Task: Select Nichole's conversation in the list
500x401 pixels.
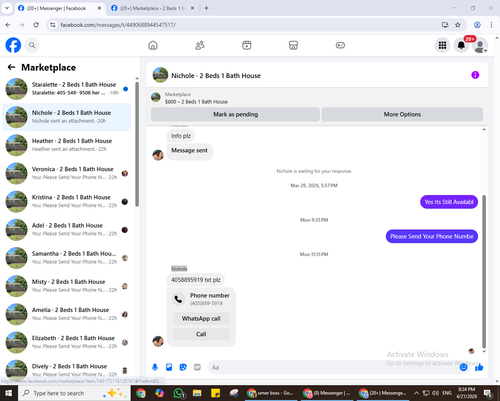Action: tap(67, 117)
